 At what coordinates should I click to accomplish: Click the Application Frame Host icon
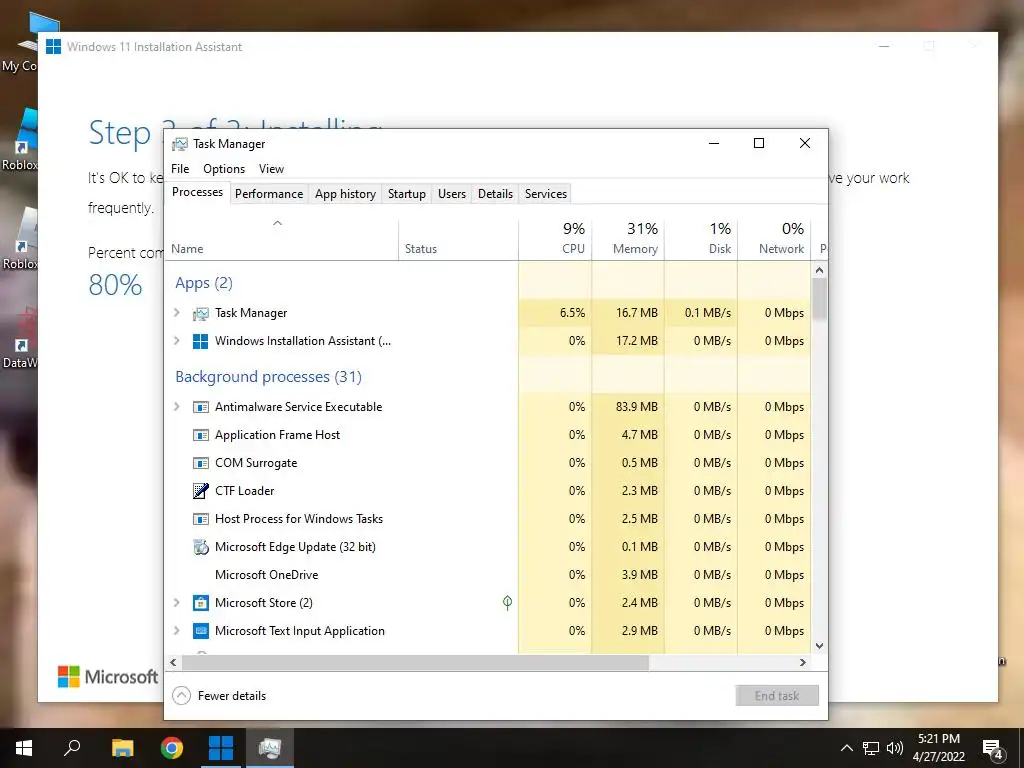pyautogui.click(x=200, y=435)
